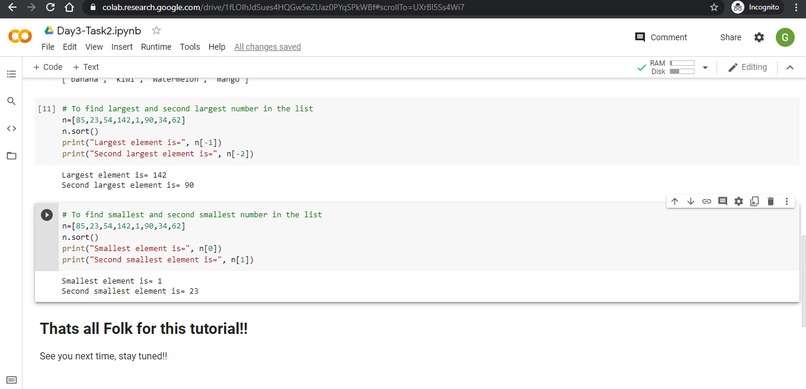806x389 pixels.
Task: Click the browser address bar URL
Action: [283, 7]
